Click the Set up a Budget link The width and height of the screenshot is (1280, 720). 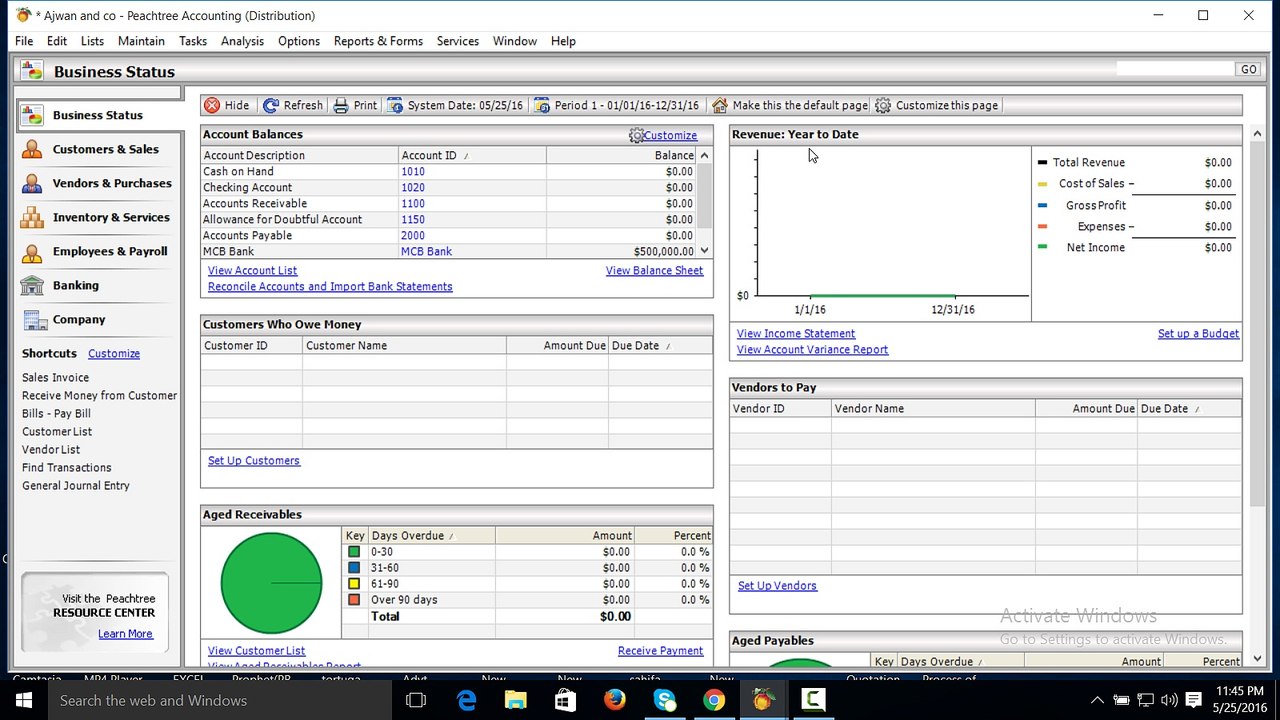(x=1198, y=334)
